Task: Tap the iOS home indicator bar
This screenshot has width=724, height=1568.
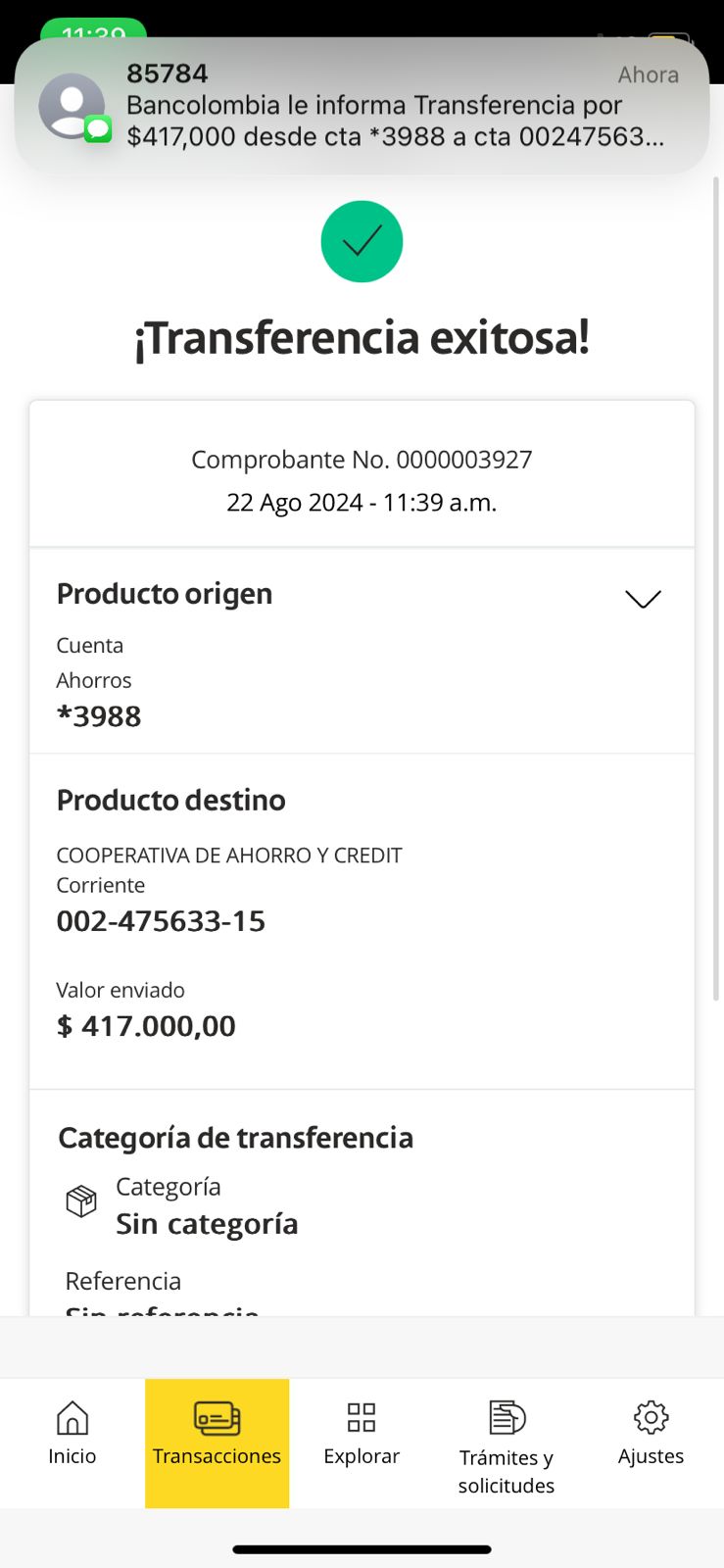Action: (x=362, y=1549)
